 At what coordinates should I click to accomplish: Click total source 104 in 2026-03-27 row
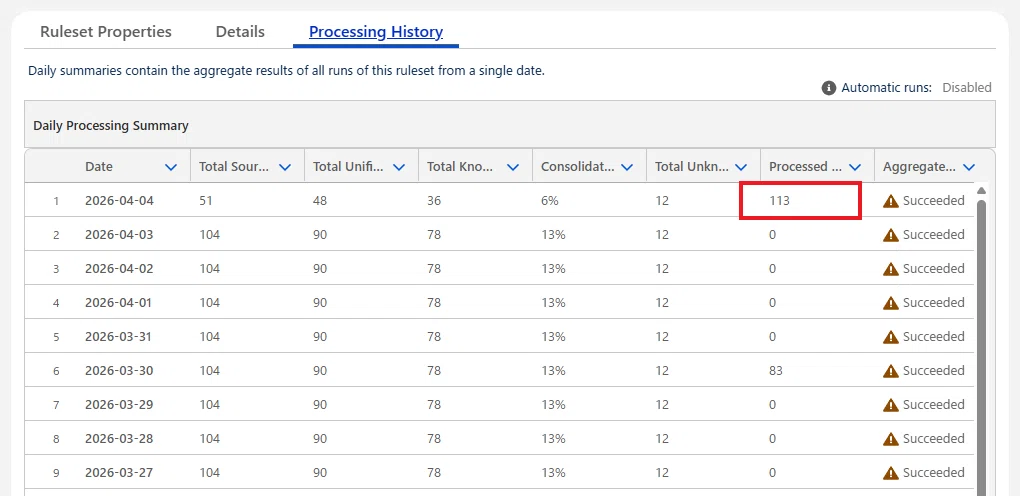pyautogui.click(x=209, y=473)
